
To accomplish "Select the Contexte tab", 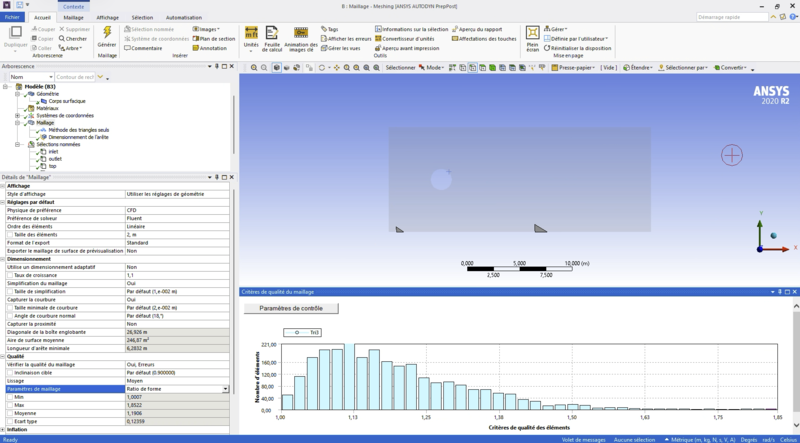I will coord(73,6).
